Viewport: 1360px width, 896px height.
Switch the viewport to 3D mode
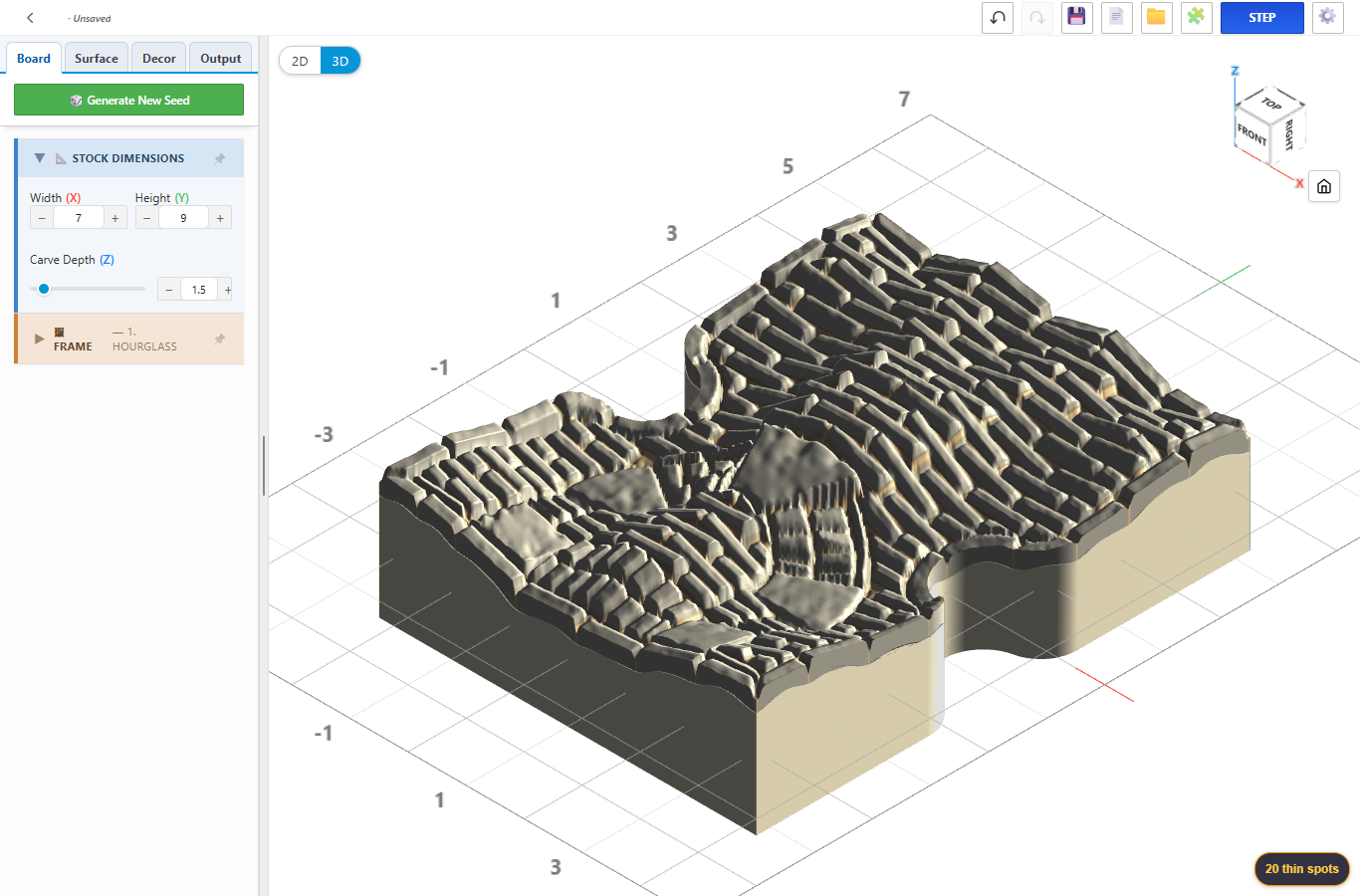click(340, 61)
